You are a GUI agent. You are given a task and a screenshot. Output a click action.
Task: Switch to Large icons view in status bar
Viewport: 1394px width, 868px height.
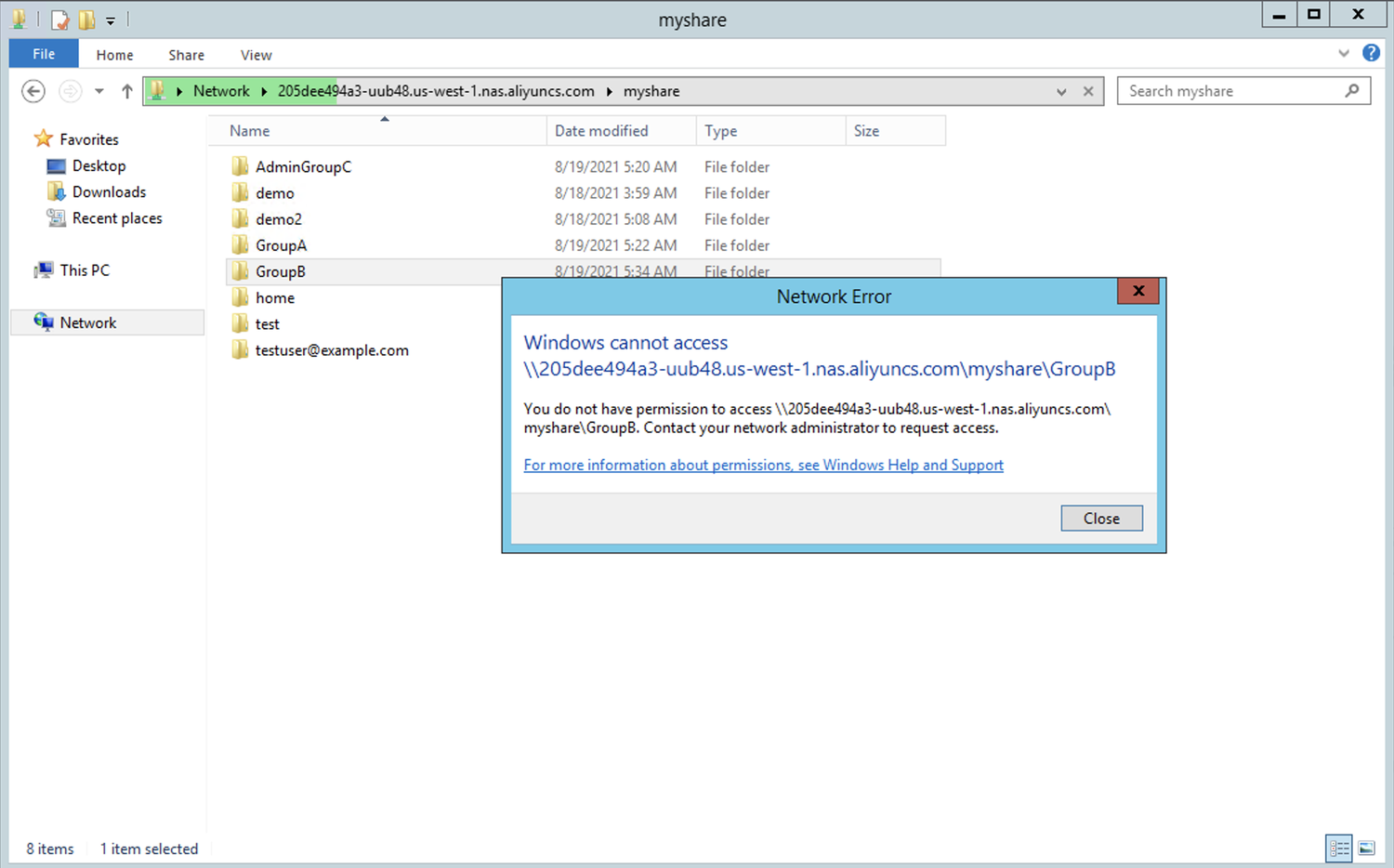[x=1366, y=848]
